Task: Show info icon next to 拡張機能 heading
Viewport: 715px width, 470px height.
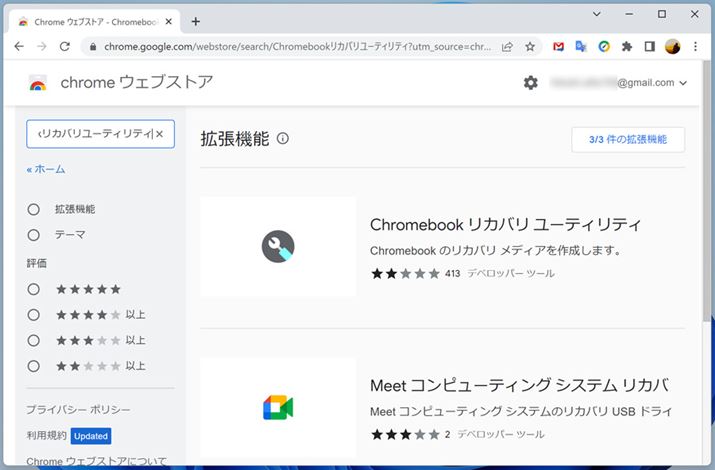Action: click(283, 139)
